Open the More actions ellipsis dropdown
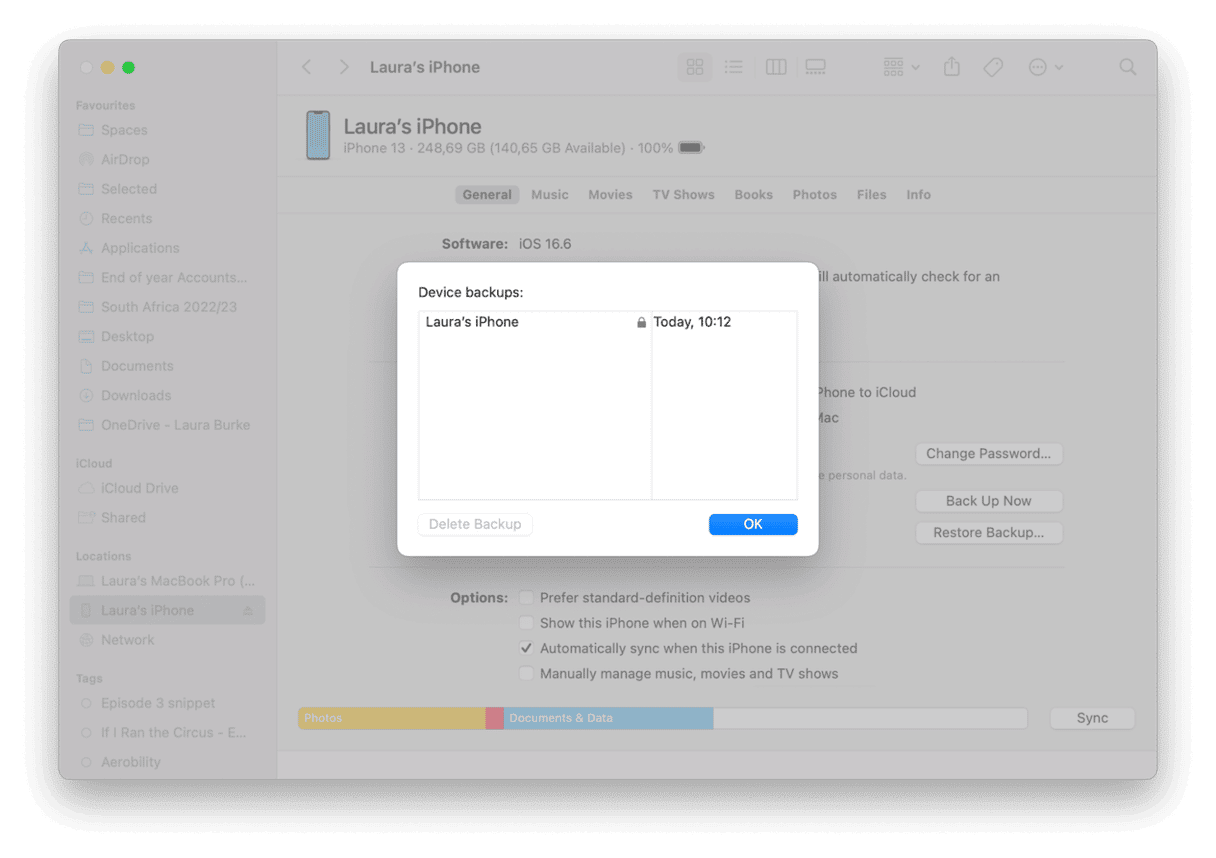 [1045, 66]
